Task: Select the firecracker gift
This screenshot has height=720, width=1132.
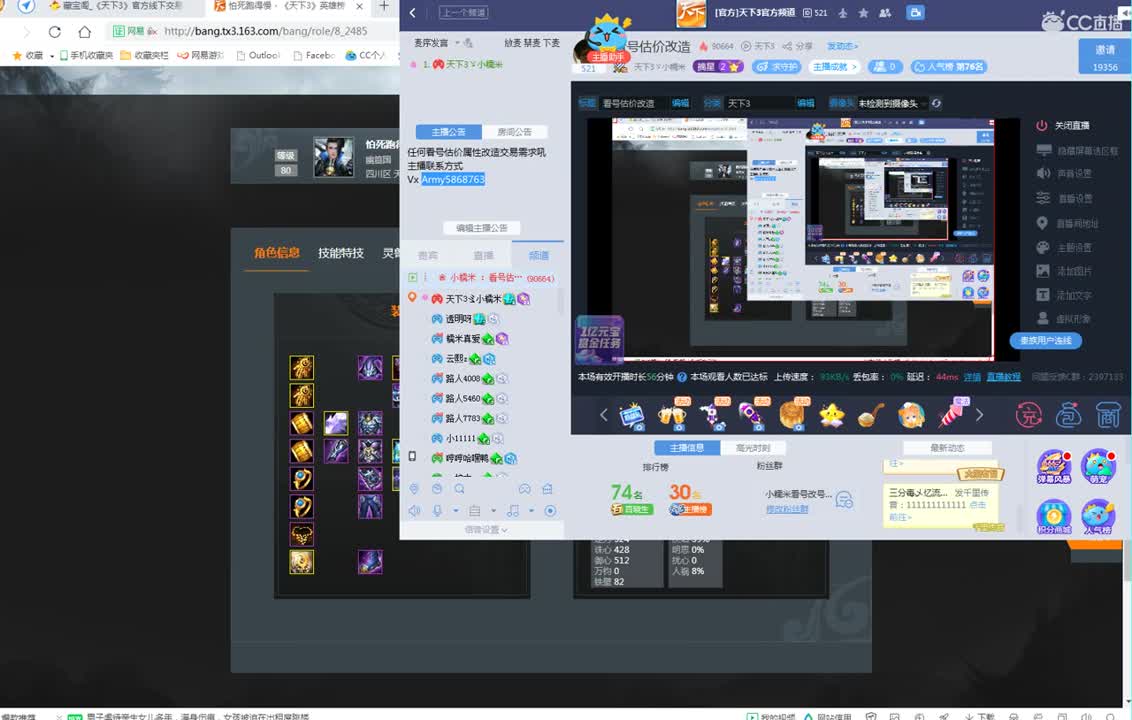Action: (x=952, y=415)
